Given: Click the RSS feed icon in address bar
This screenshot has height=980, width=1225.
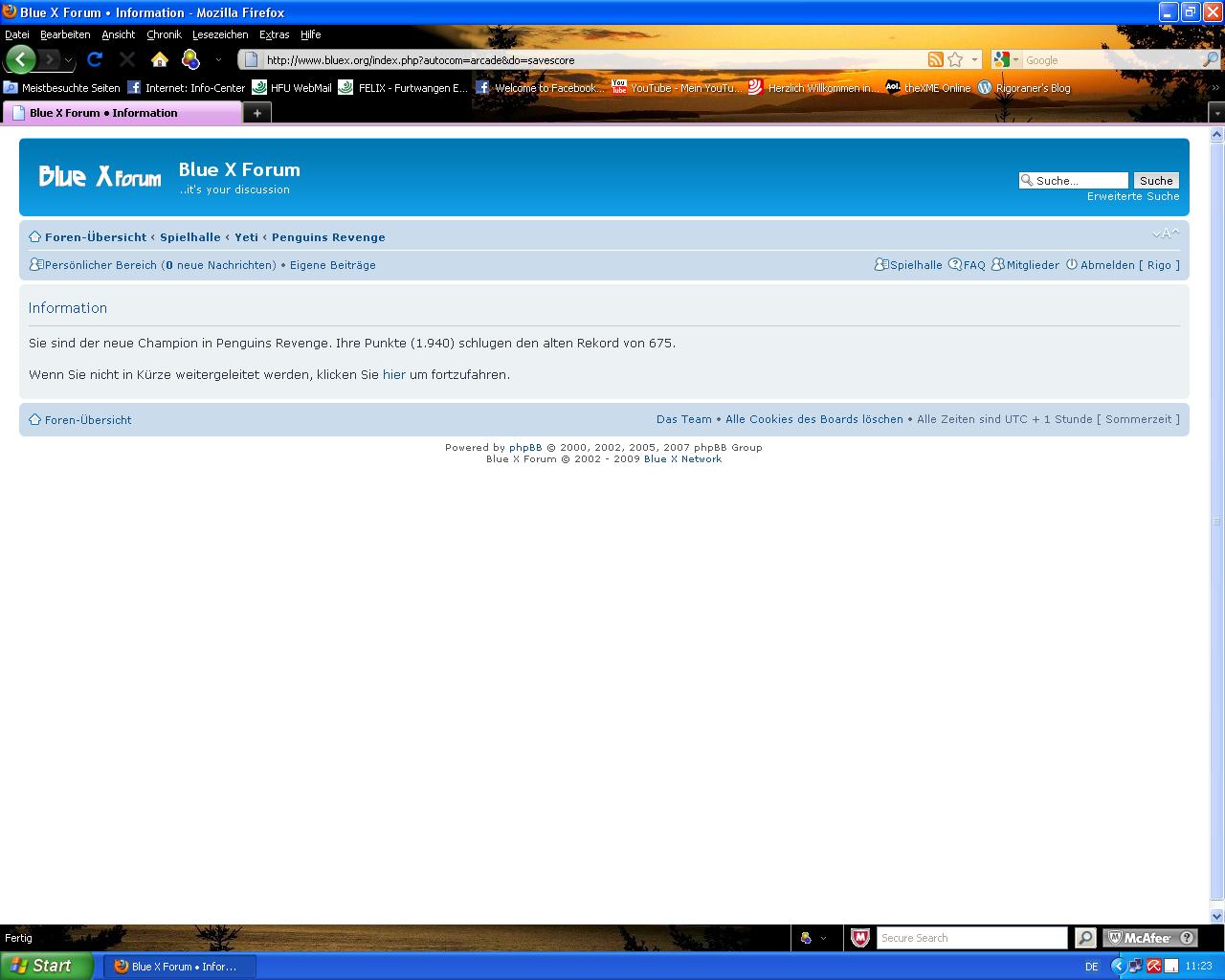Looking at the screenshot, I should [x=935, y=59].
